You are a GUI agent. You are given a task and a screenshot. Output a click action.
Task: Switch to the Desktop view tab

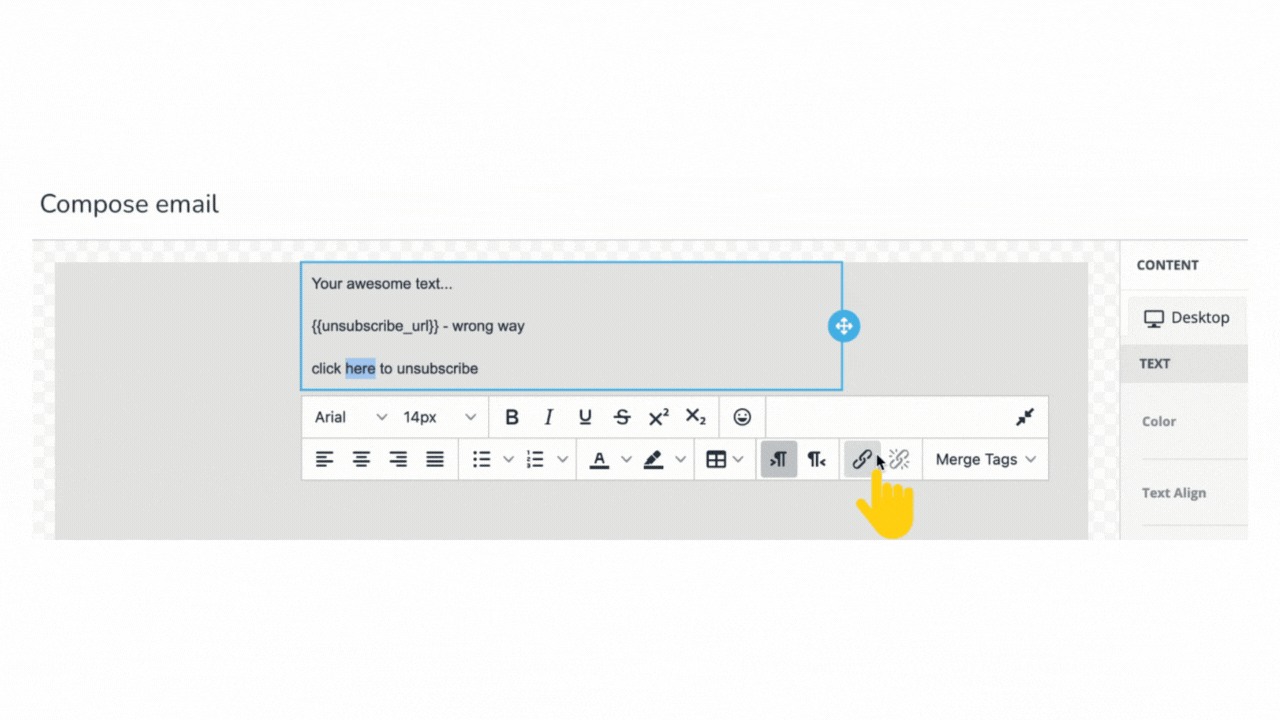click(1187, 318)
